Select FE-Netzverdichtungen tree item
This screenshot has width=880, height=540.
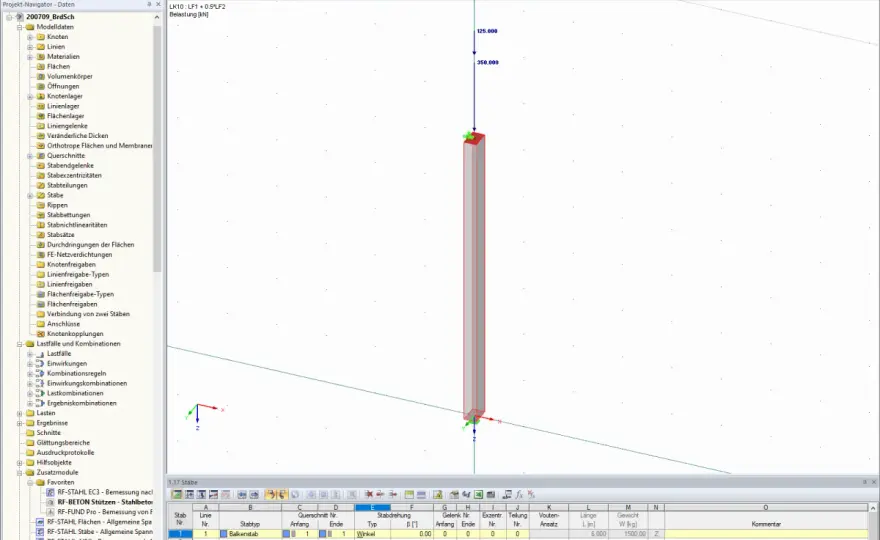(x=80, y=255)
